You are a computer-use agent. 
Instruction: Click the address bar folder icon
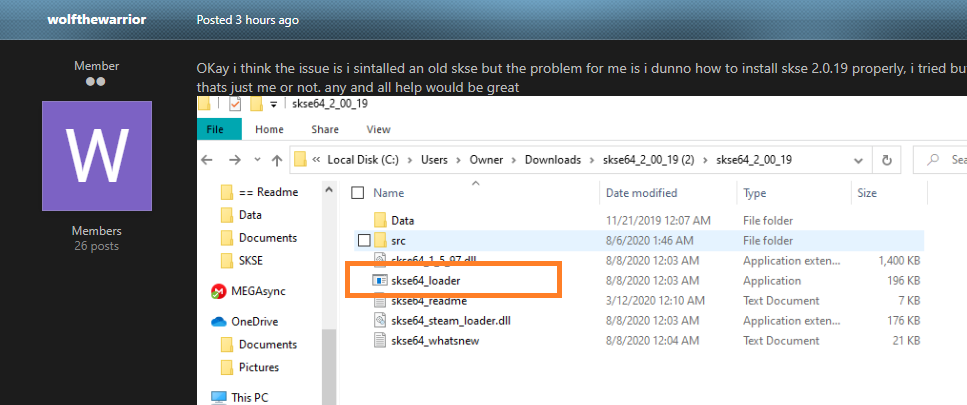(300, 160)
